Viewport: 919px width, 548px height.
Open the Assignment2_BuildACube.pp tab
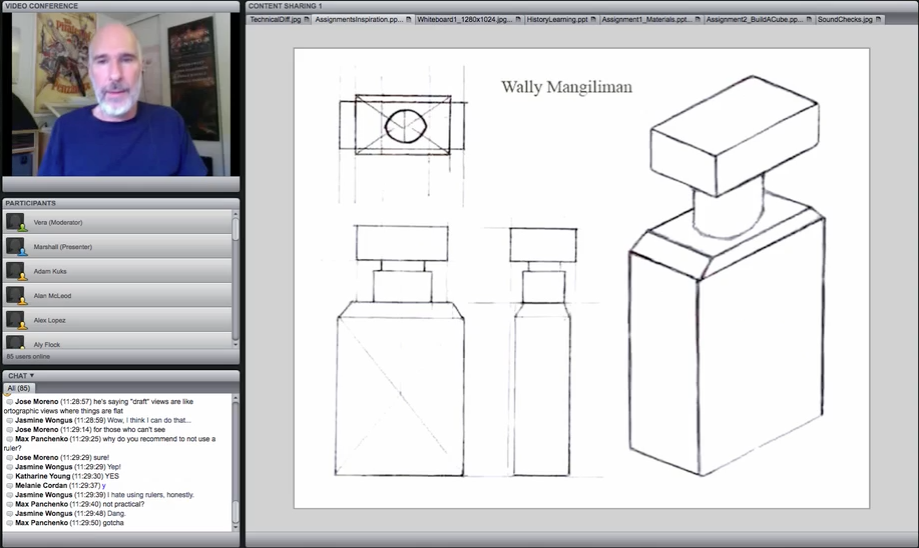(x=758, y=19)
